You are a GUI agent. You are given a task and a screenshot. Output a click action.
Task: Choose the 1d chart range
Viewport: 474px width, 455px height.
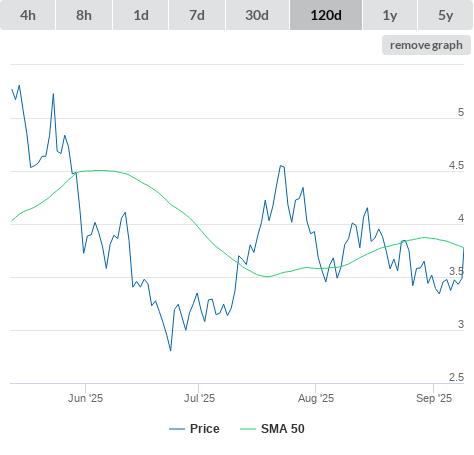coord(141,15)
